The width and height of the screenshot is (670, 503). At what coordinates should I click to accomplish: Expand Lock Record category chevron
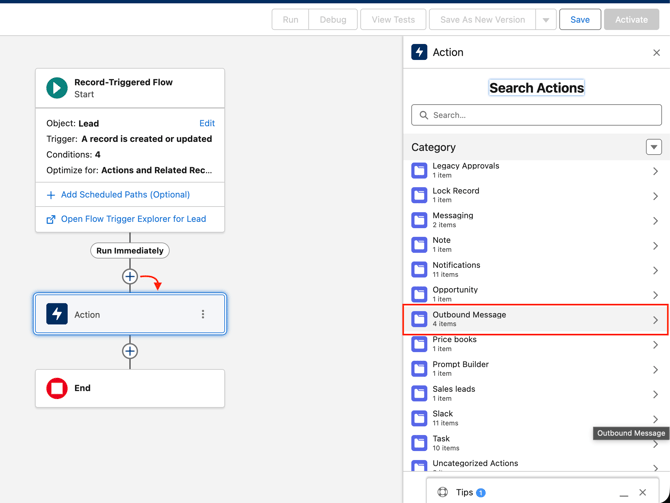(x=655, y=196)
